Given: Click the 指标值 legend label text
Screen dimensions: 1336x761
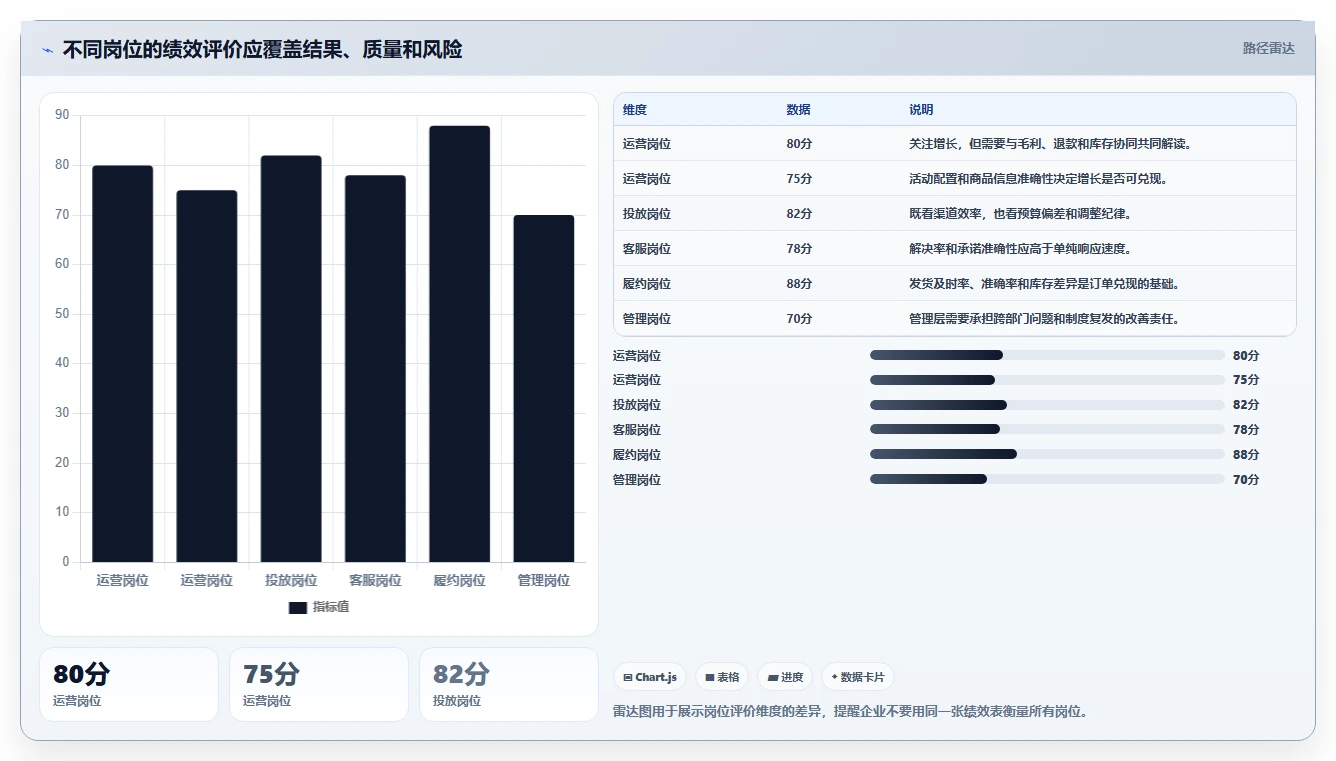Looking at the screenshot, I should 330,607.
